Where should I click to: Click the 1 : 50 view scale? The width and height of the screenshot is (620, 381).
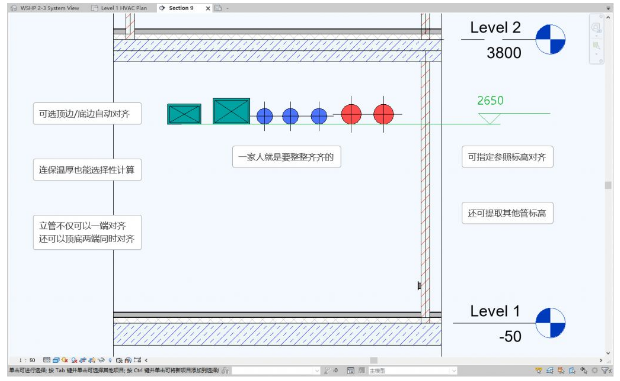coord(27,360)
